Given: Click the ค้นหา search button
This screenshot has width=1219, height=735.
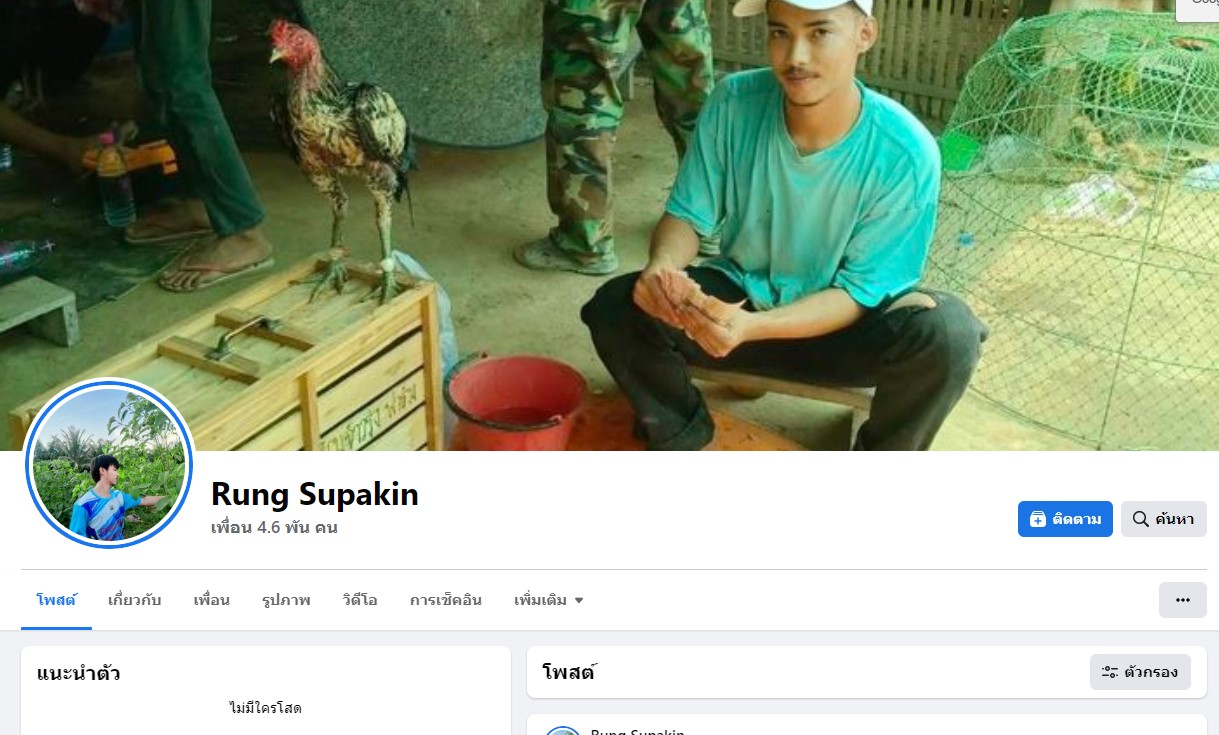Looking at the screenshot, I should coord(1164,519).
